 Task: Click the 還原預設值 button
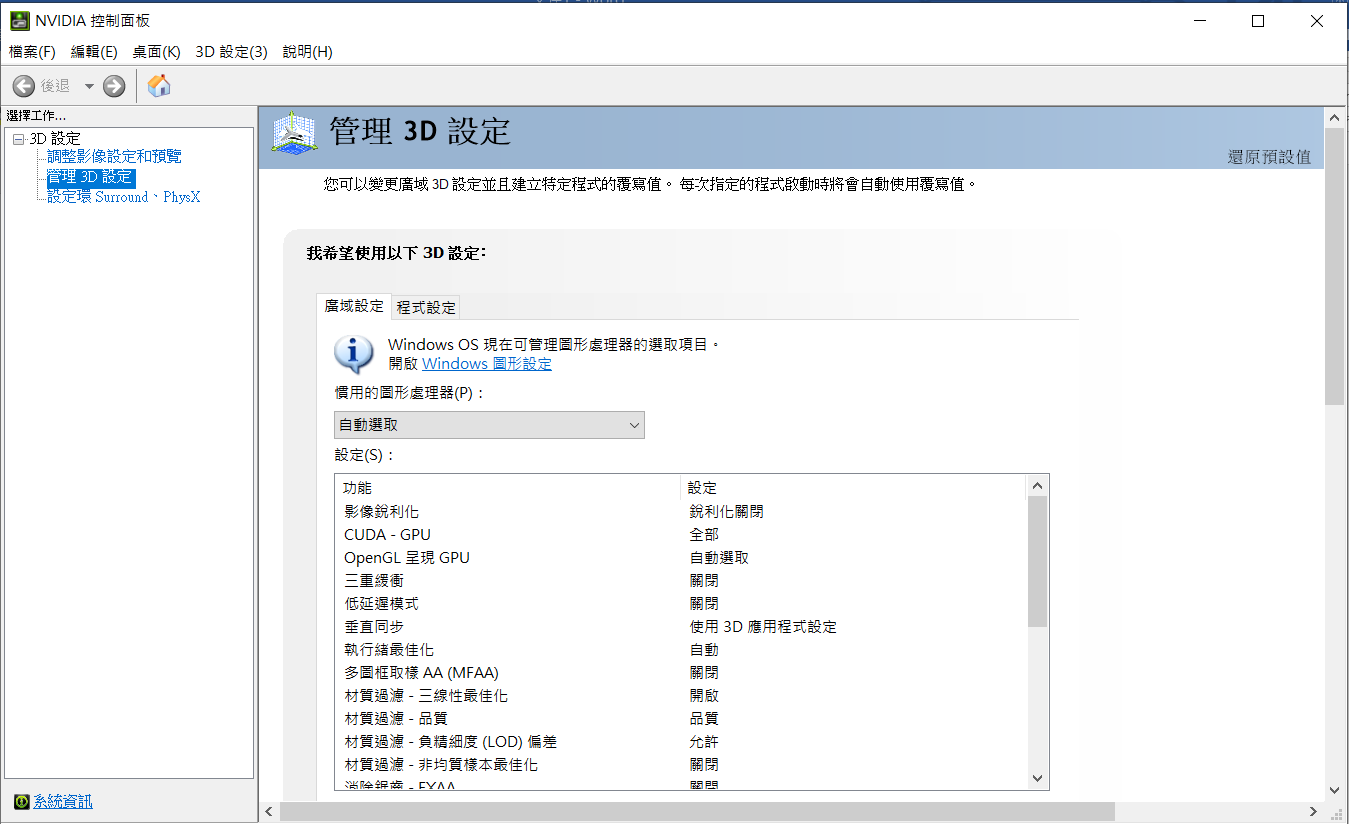tap(1268, 157)
